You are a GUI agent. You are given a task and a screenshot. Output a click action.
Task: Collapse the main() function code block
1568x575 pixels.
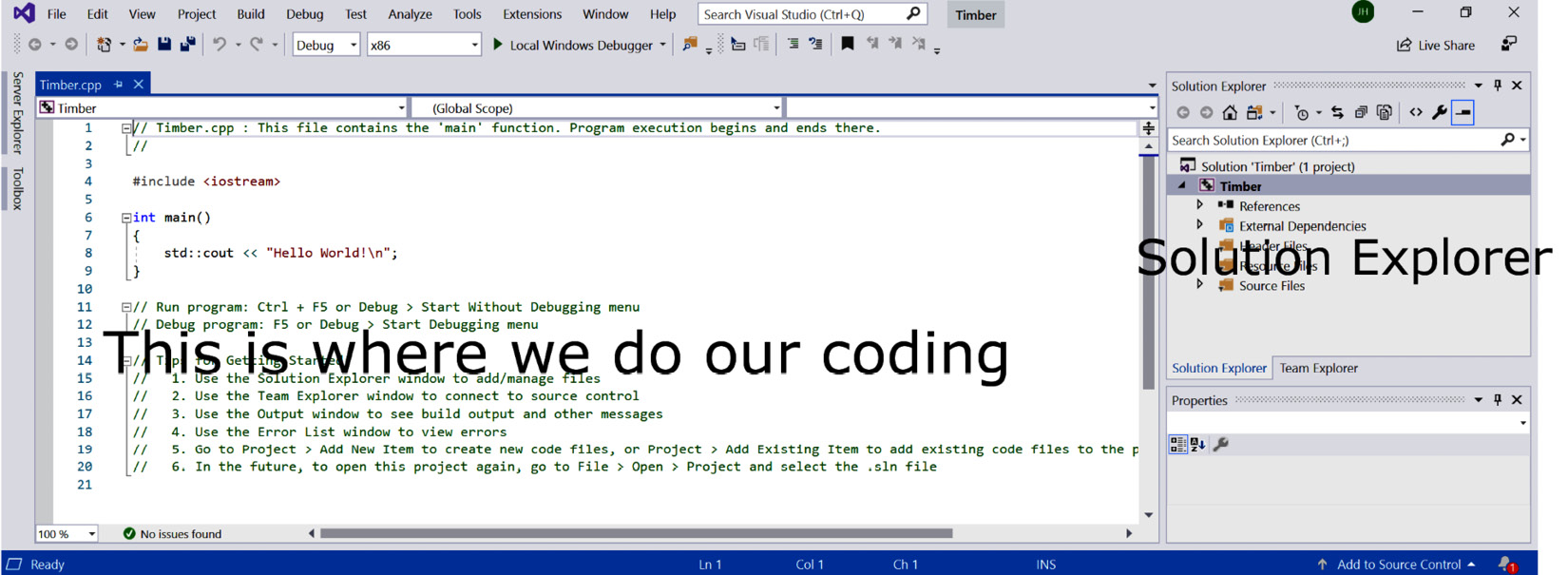pyautogui.click(x=125, y=218)
